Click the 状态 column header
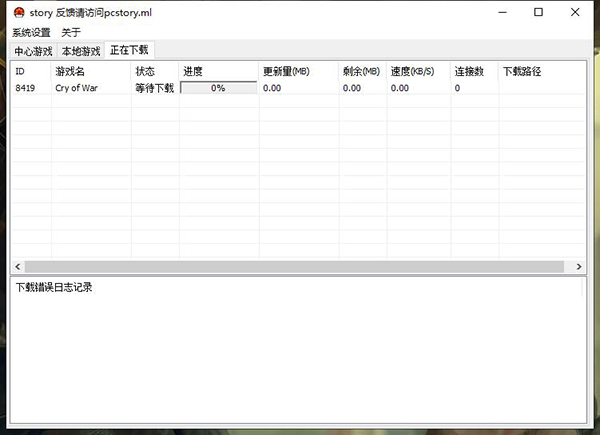Image resolution: width=600 pixels, height=435 pixels. [x=154, y=72]
